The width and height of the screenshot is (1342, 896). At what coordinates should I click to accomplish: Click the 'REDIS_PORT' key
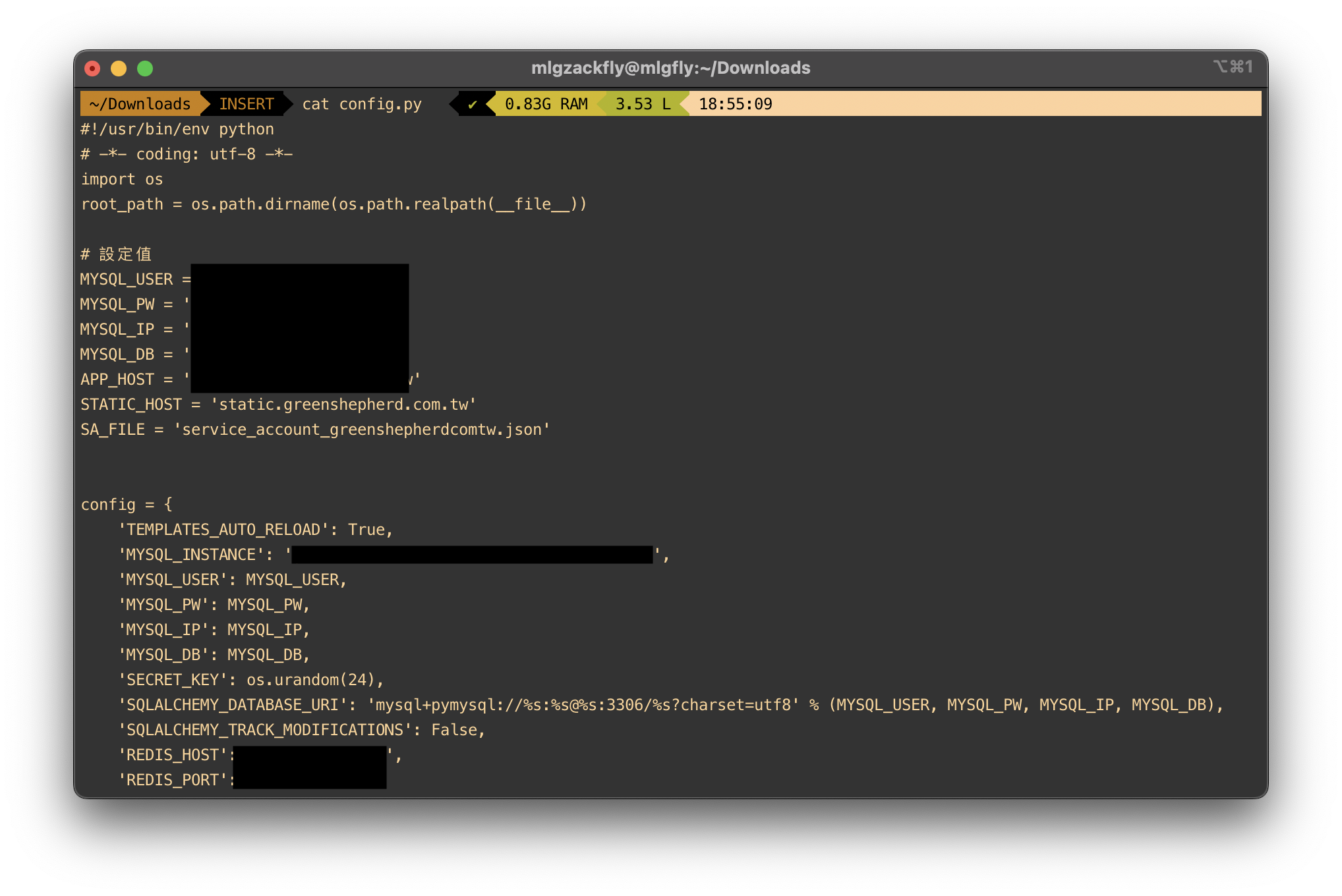pyautogui.click(x=173, y=780)
